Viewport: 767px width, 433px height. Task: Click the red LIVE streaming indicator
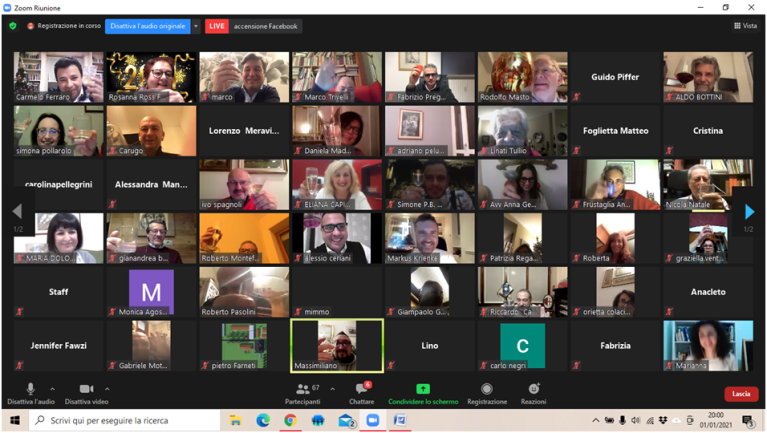coord(217,26)
